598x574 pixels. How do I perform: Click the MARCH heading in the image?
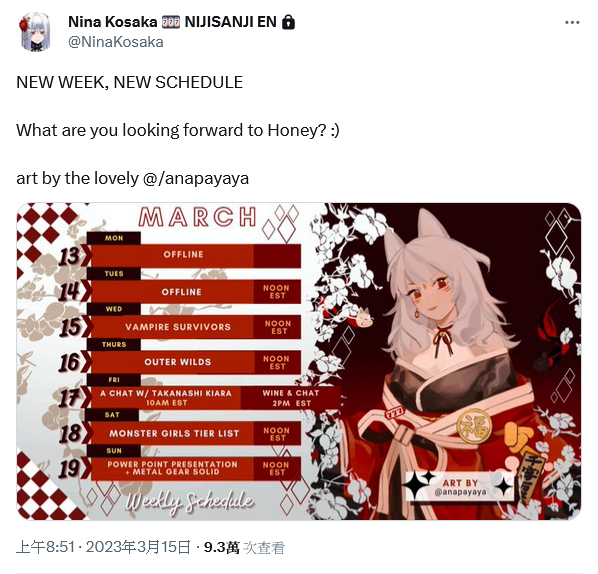pyautogui.click(x=197, y=217)
